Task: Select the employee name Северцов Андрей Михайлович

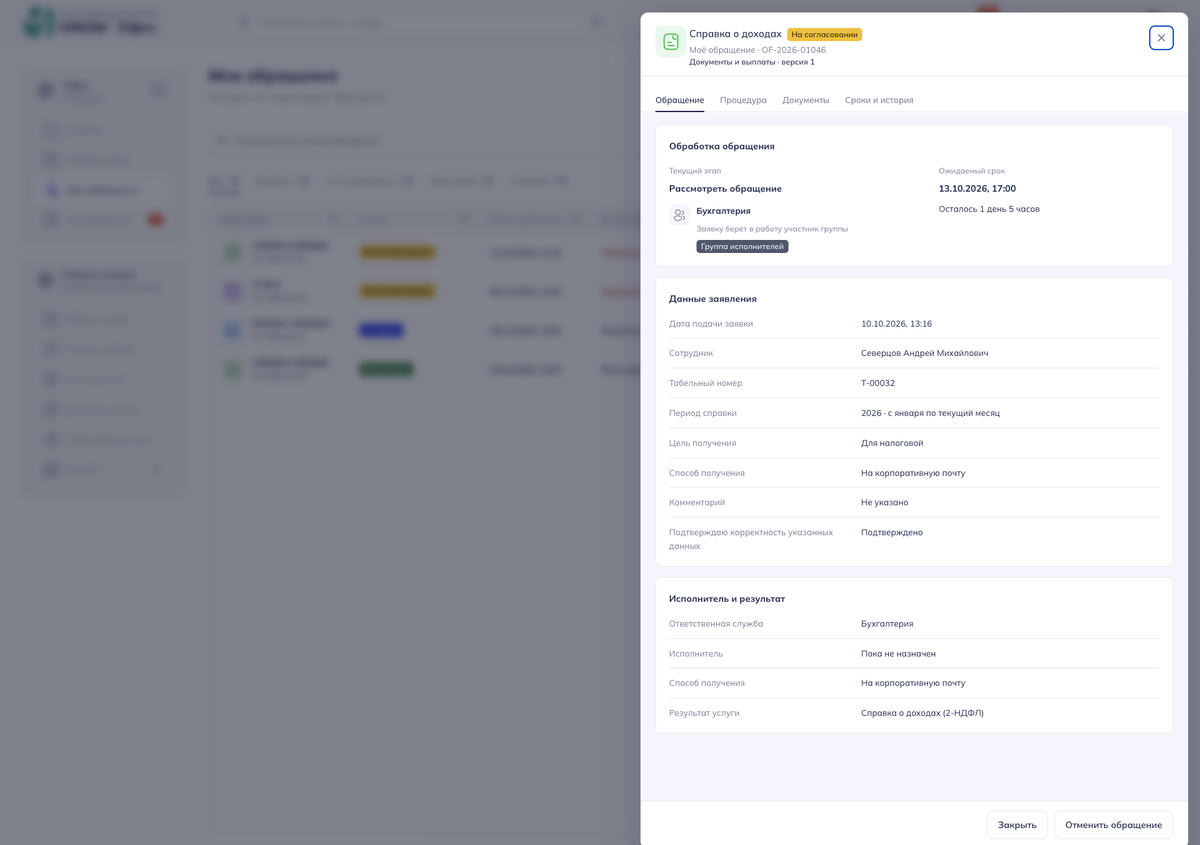Action: 924,353
